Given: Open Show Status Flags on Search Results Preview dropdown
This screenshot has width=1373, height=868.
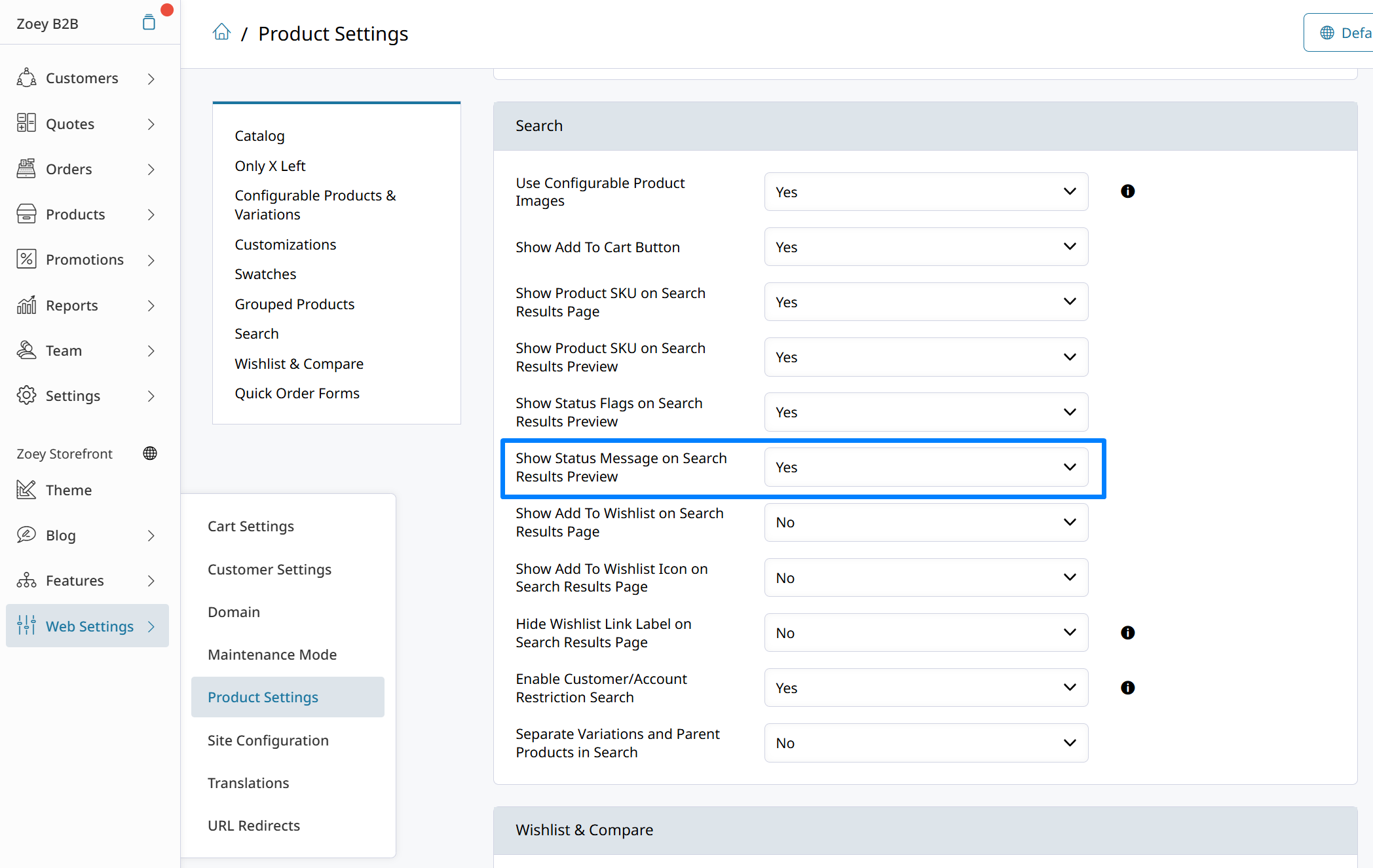Looking at the screenshot, I should pyautogui.click(x=926, y=412).
